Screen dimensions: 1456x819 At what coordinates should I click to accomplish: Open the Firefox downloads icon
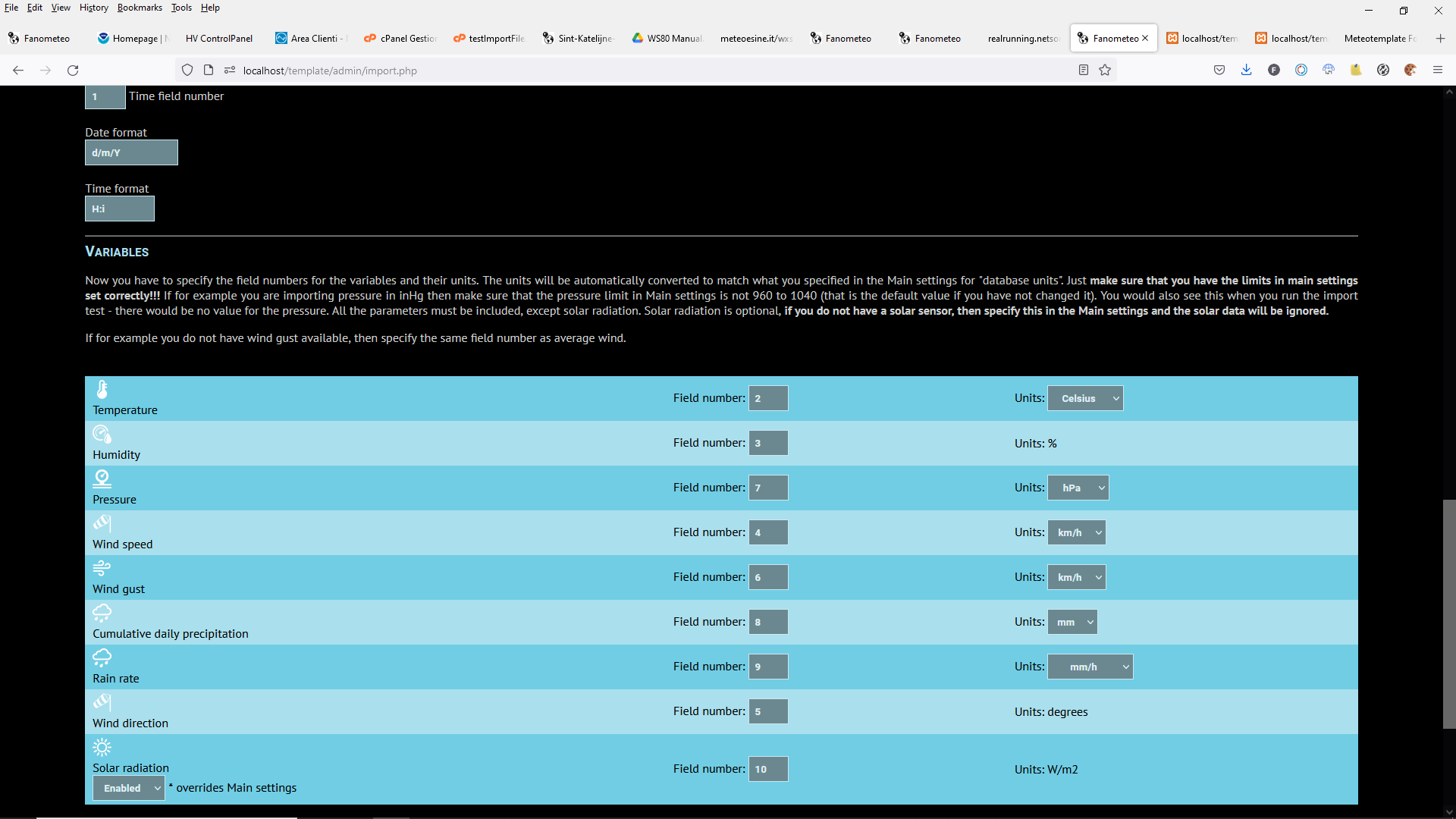coord(1246,70)
